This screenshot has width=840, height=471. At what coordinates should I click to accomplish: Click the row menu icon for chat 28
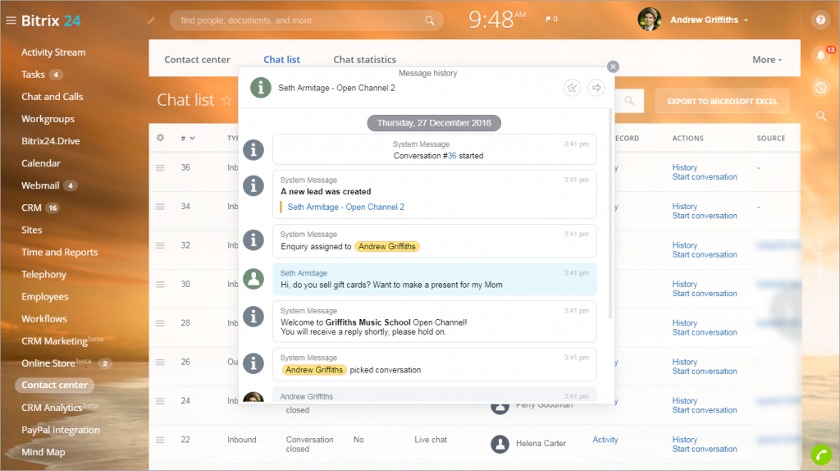[x=160, y=323]
